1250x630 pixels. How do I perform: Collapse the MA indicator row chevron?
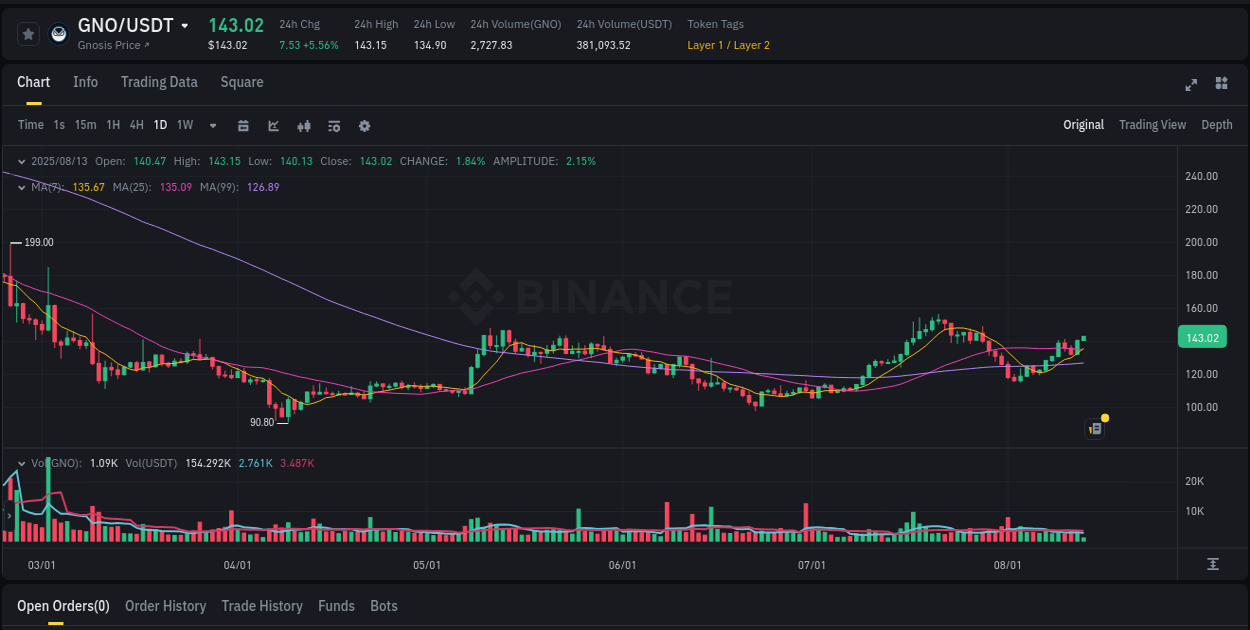point(21,187)
